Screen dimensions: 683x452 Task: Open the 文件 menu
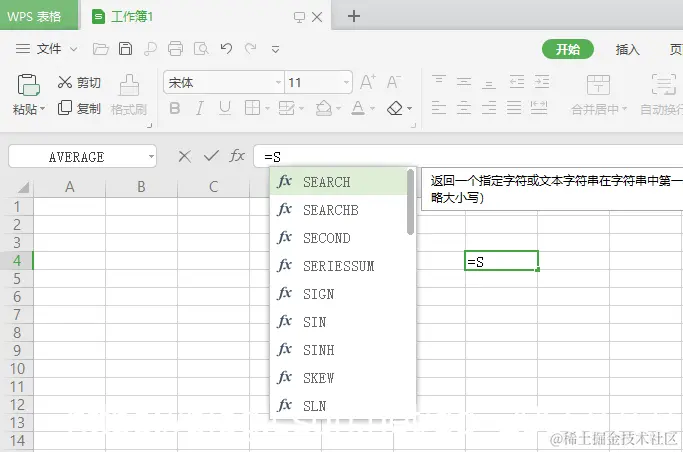49,49
